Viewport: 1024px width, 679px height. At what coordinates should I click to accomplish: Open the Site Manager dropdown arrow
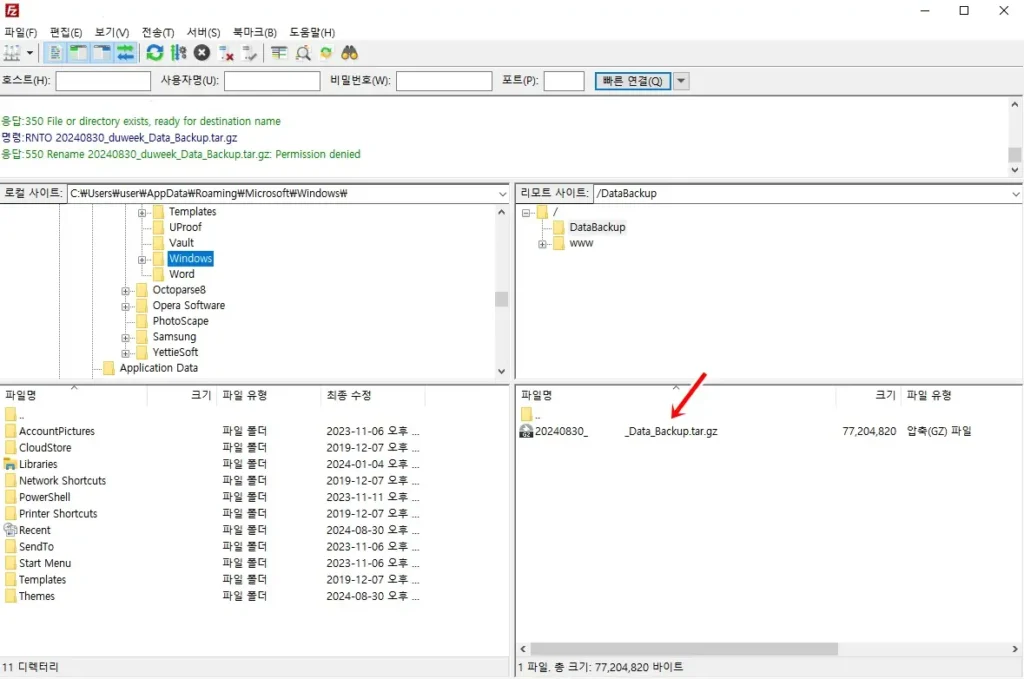point(29,53)
